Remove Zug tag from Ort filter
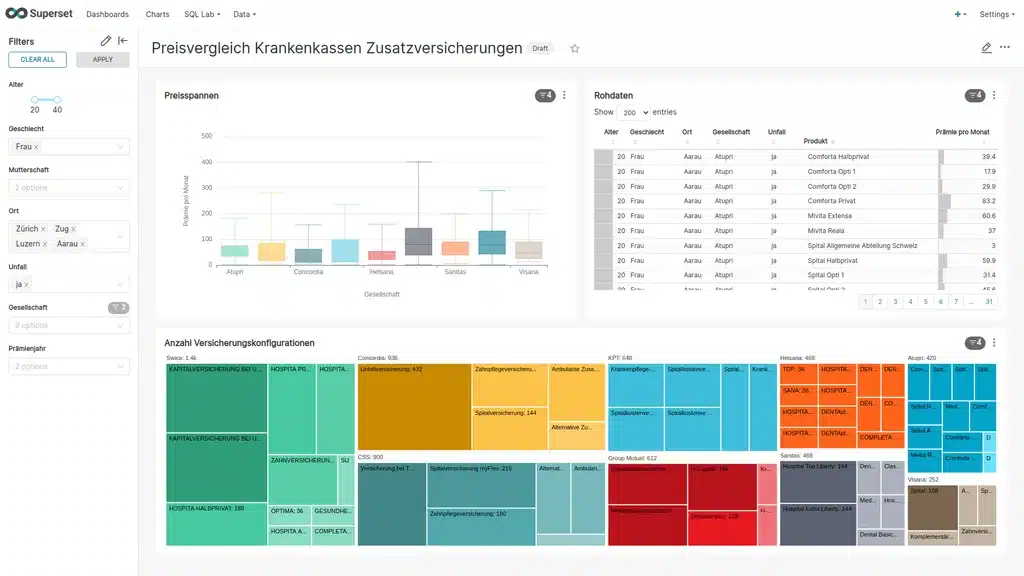Viewport: 1024px width, 576px height. pyautogui.click(x=73, y=229)
